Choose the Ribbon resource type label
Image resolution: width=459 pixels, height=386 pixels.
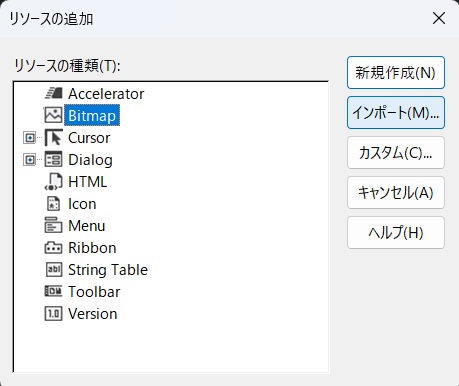(92, 248)
